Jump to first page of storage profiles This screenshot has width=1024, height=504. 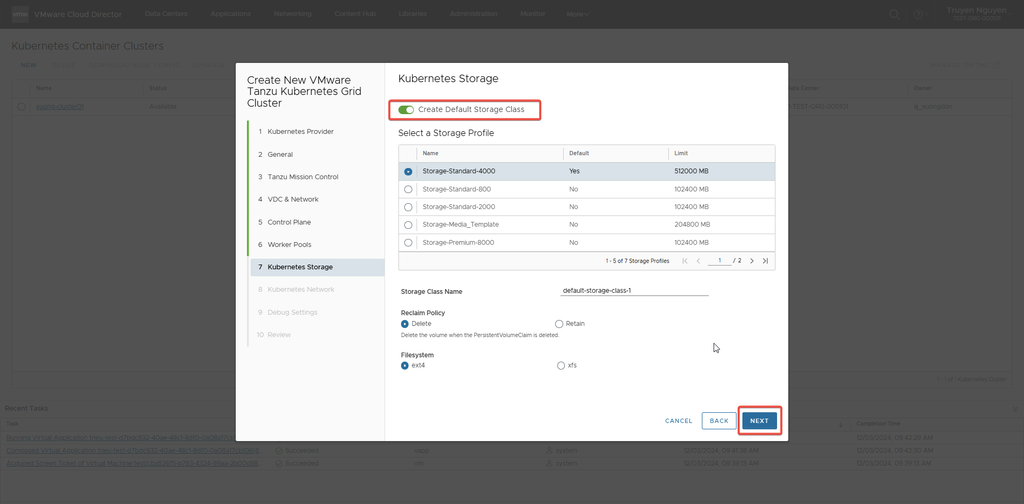(x=685, y=261)
